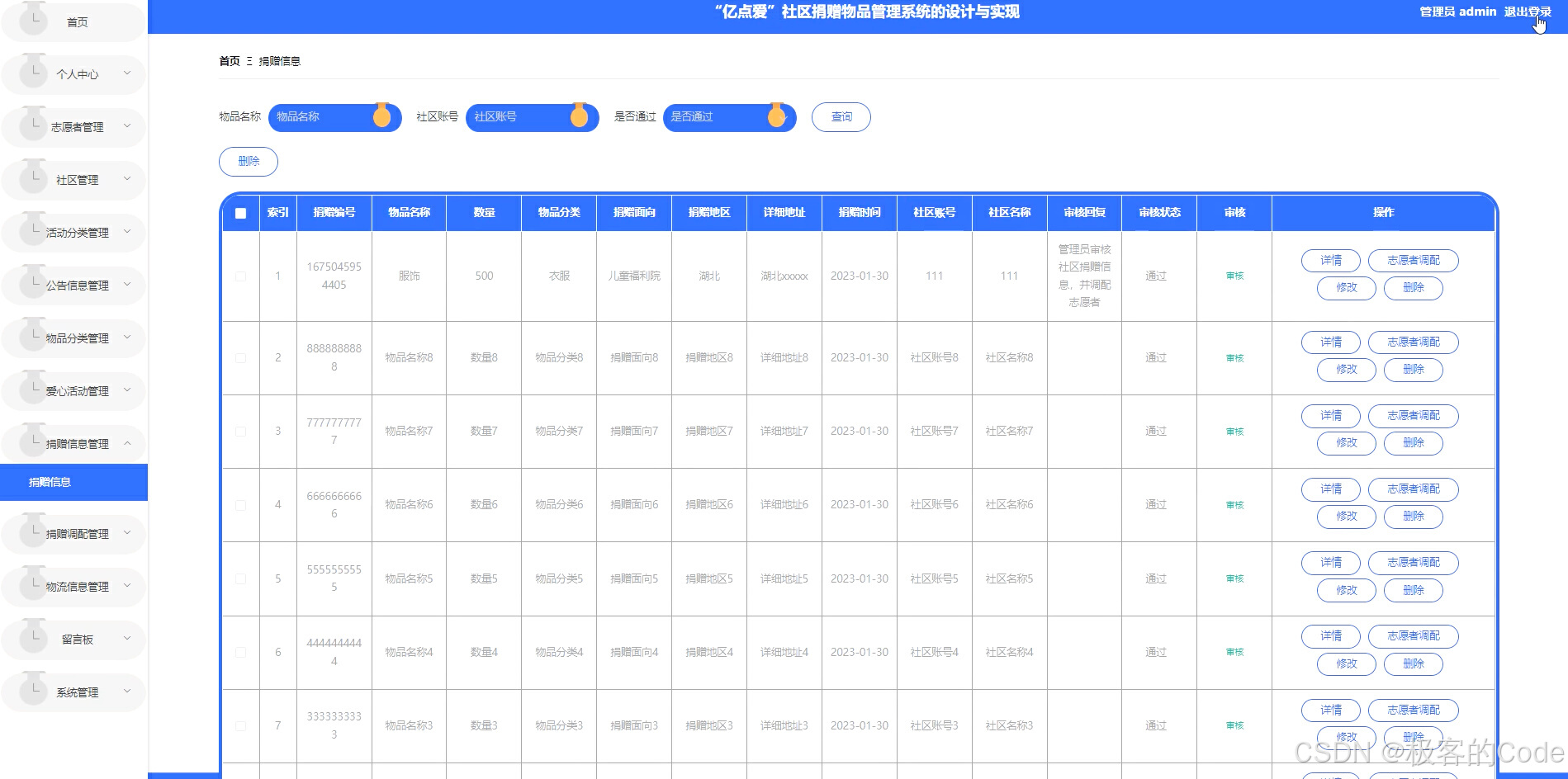Image resolution: width=1568 pixels, height=779 pixels.
Task: Click 审核 link for row 1 (服饰)
Action: [1234, 276]
